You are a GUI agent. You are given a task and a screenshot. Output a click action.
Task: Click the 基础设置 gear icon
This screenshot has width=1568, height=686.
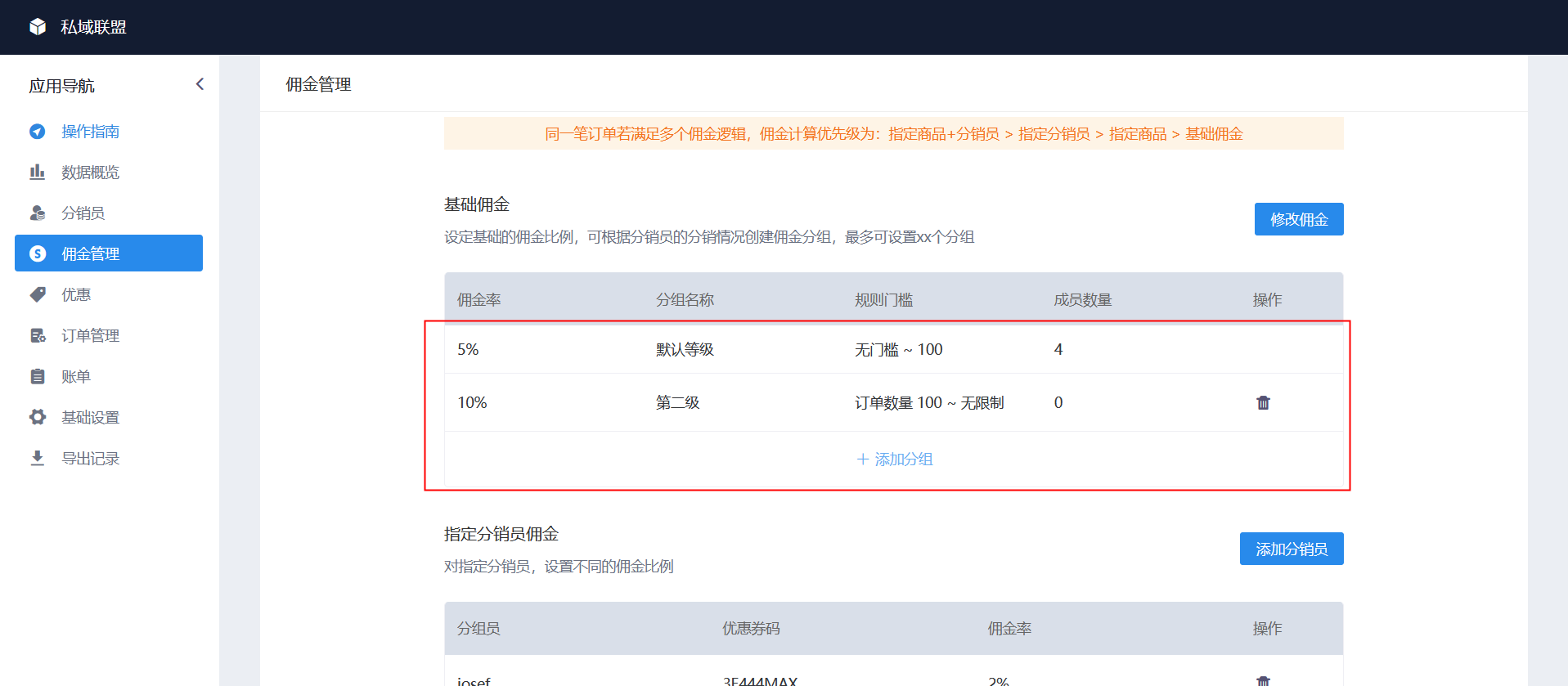38,417
